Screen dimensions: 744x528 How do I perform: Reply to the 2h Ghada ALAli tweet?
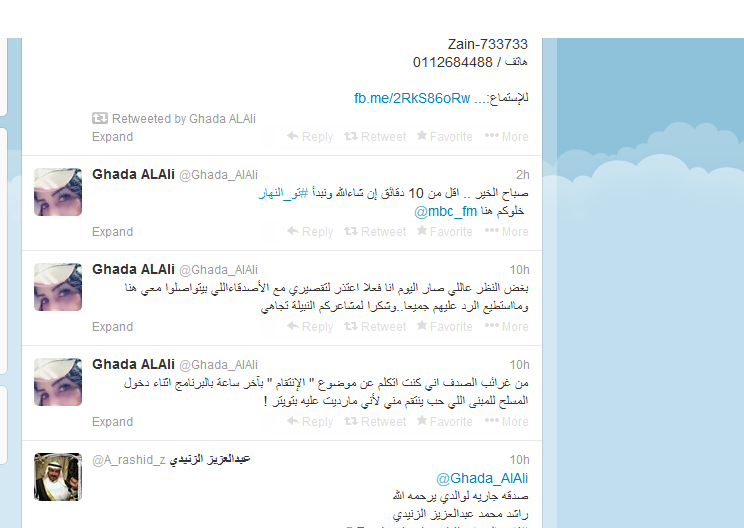click(x=310, y=232)
